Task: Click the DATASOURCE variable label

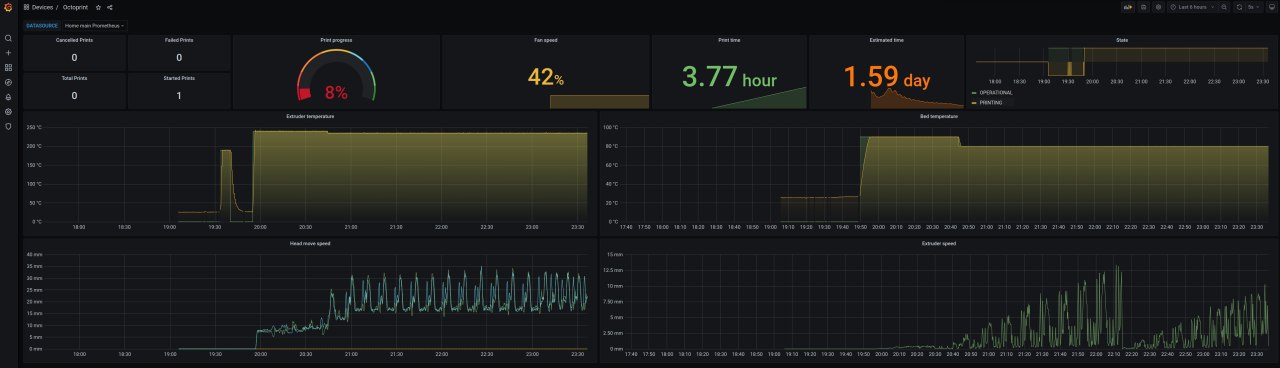Action: [x=42, y=25]
